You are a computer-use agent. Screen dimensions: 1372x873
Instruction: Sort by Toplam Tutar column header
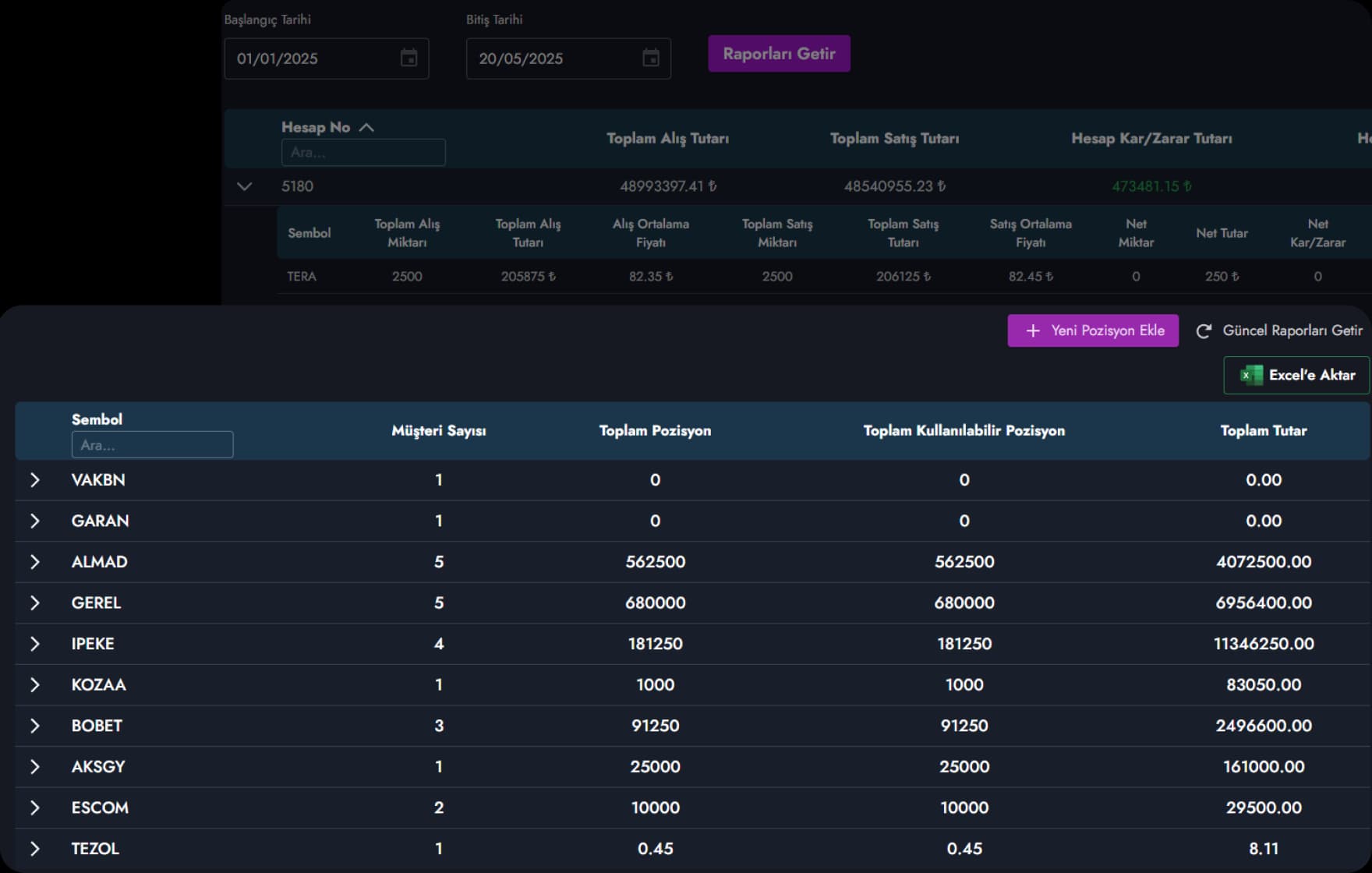pyautogui.click(x=1263, y=431)
